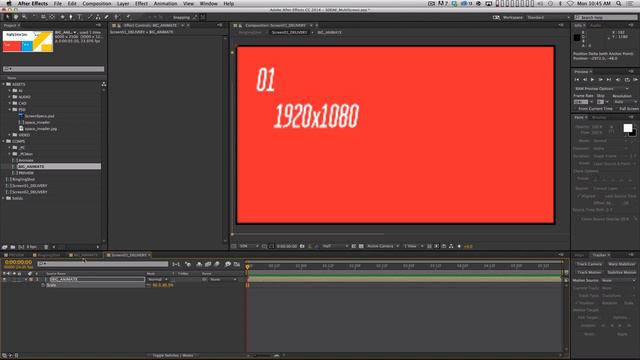Hide the BIC_ANIMATE layer video

click(4, 280)
